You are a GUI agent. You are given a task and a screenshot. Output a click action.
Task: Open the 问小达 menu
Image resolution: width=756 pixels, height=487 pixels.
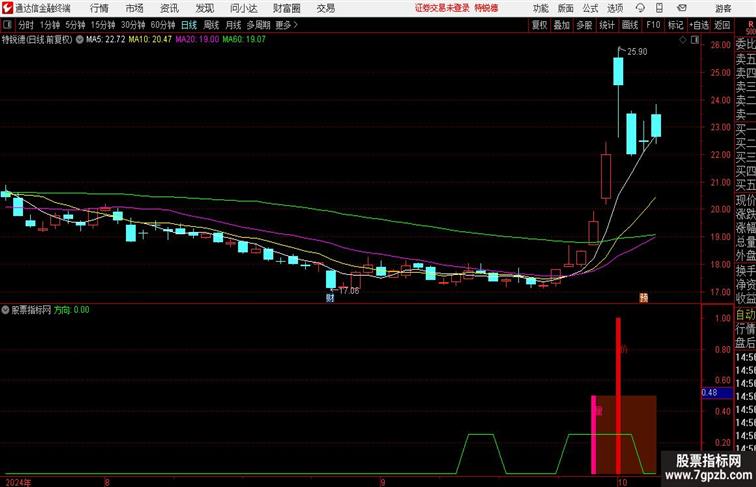(x=243, y=8)
